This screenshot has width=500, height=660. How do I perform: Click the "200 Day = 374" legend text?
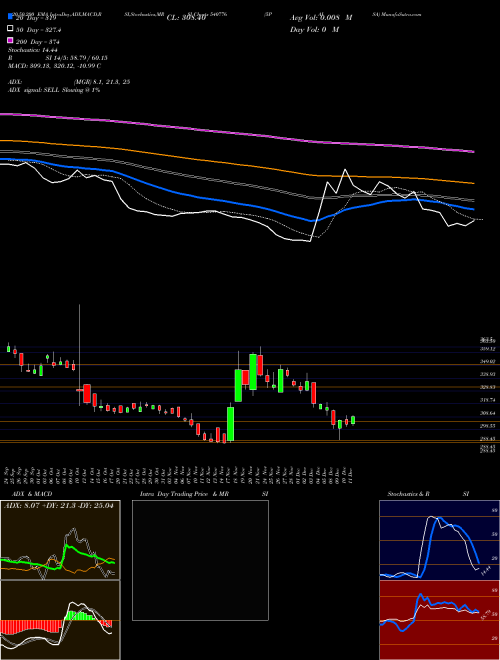point(37,42)
